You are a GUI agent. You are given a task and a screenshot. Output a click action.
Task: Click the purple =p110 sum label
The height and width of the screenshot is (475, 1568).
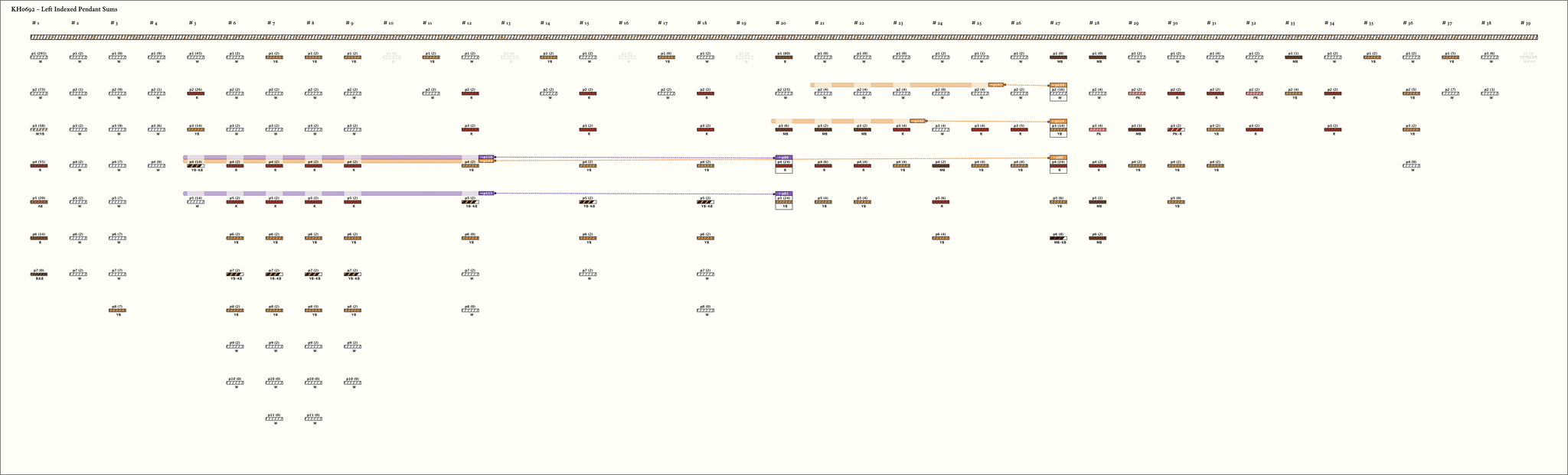click(x=486, y=157)
